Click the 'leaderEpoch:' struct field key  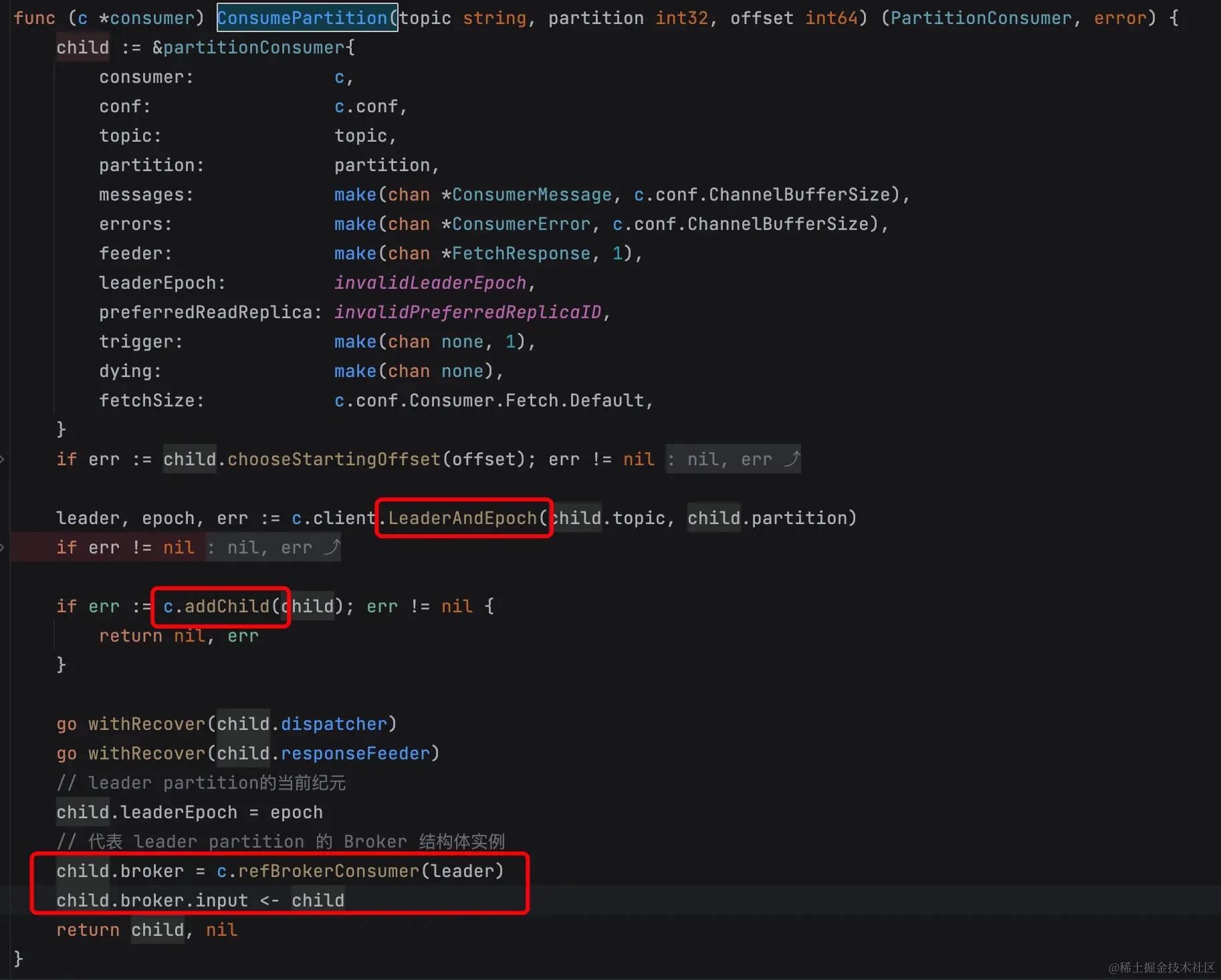pos(162,283)
